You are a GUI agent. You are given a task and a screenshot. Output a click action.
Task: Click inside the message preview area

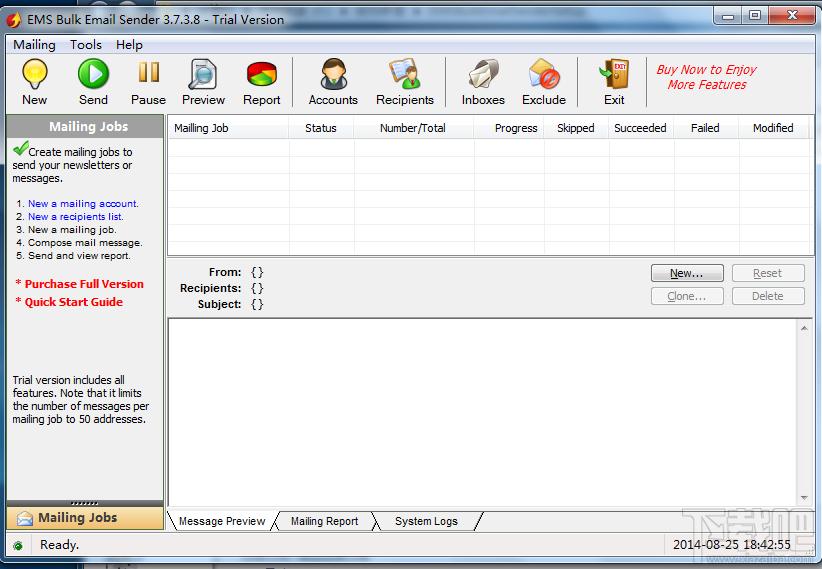(482, 413)
